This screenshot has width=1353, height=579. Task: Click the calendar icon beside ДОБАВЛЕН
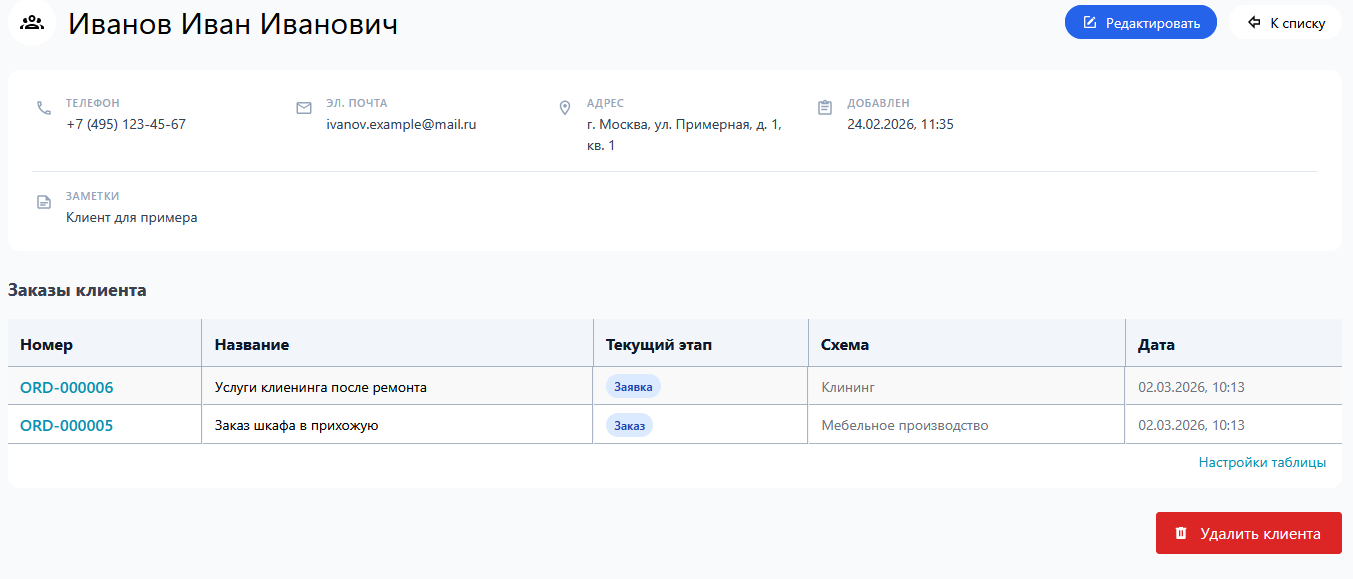(826, 106)
